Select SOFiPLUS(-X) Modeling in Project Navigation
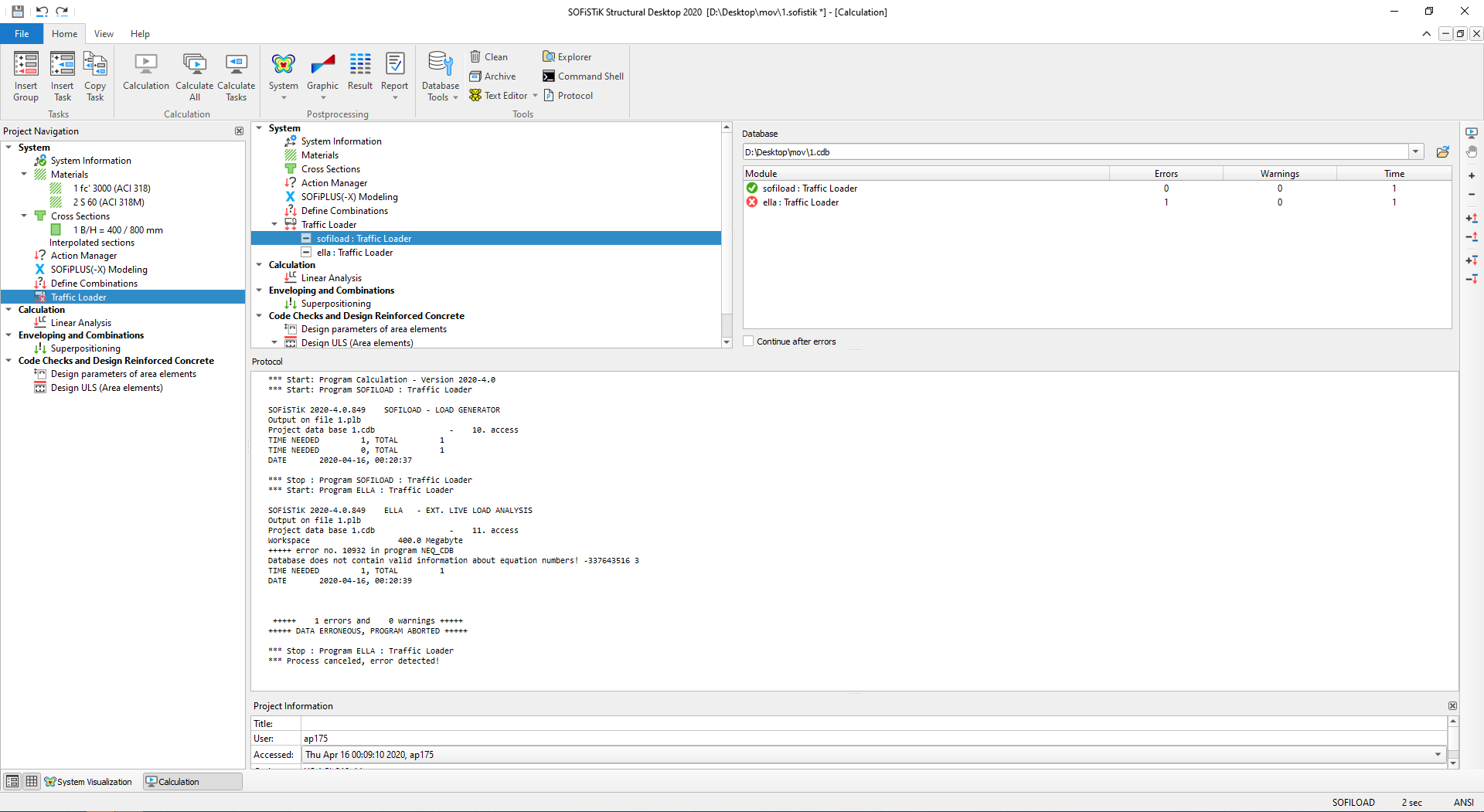 point(99,270)
